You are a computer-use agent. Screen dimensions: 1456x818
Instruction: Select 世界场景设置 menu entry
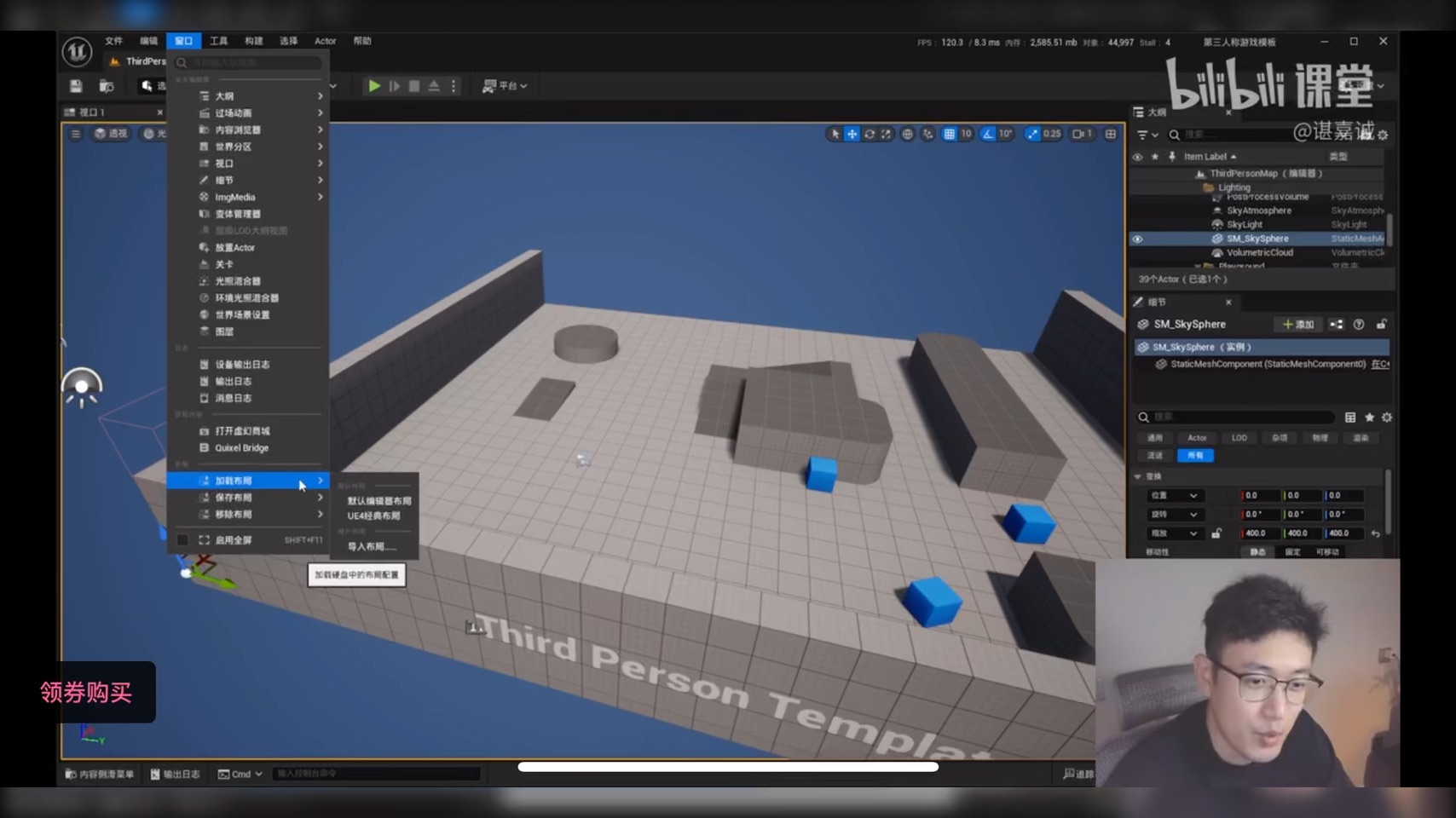[x=248, y=314]
